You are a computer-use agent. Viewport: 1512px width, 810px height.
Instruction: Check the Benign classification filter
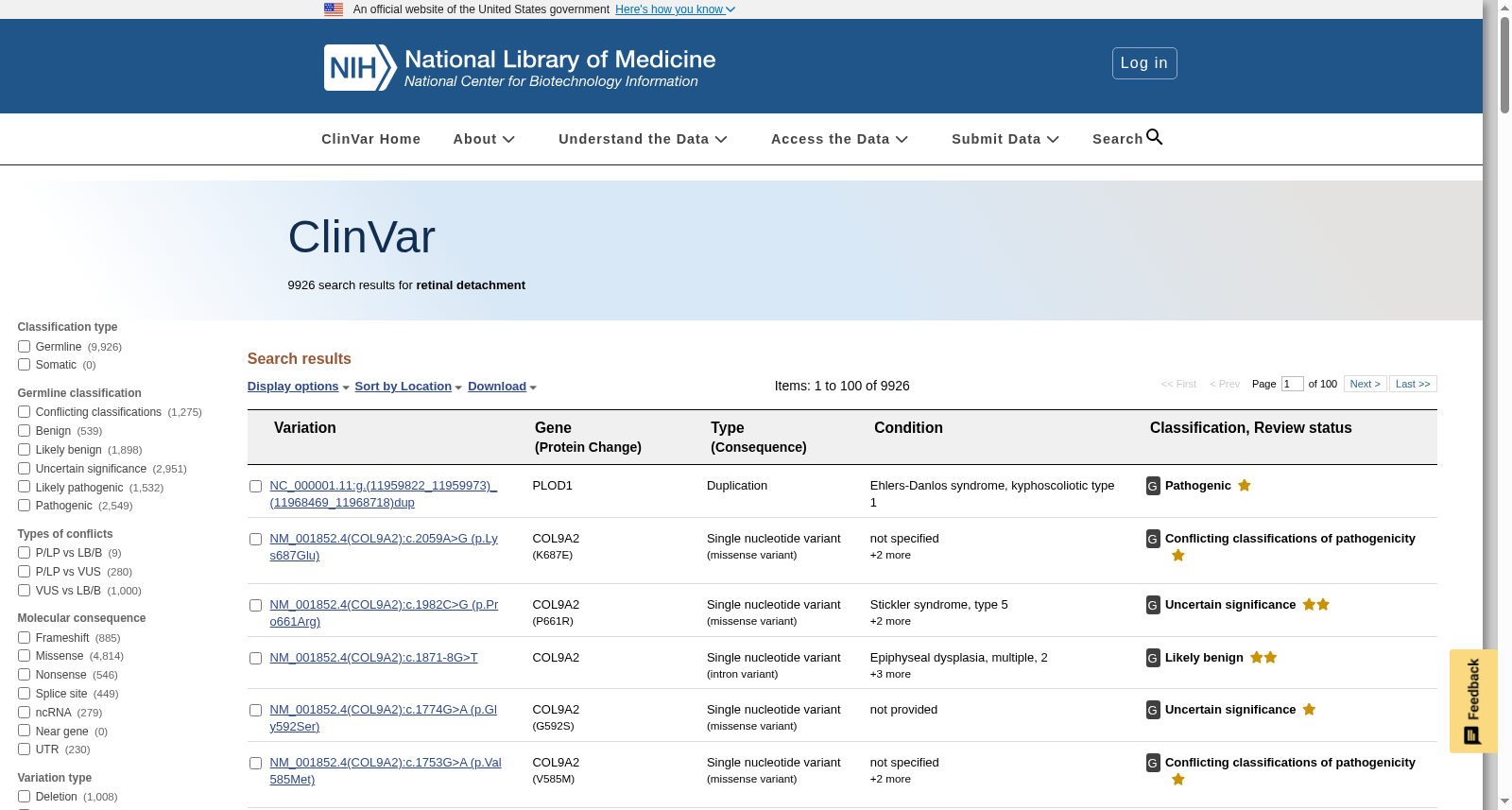click(25, 431)
